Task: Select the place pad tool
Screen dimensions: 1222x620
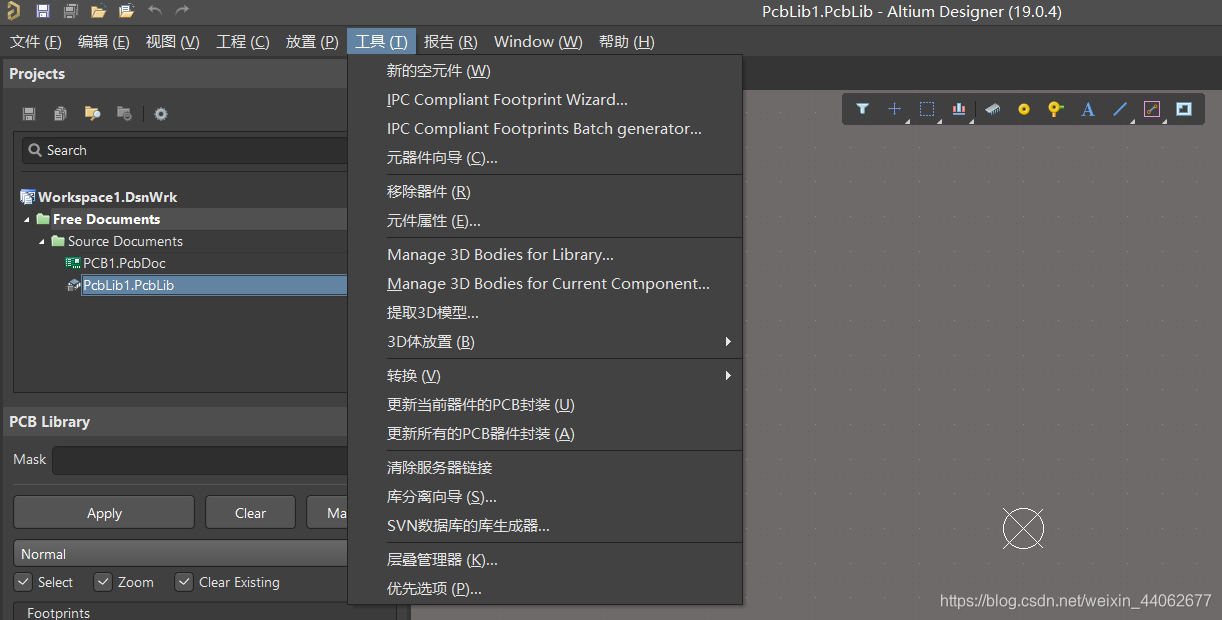Action: click(x=1024, y=109)
